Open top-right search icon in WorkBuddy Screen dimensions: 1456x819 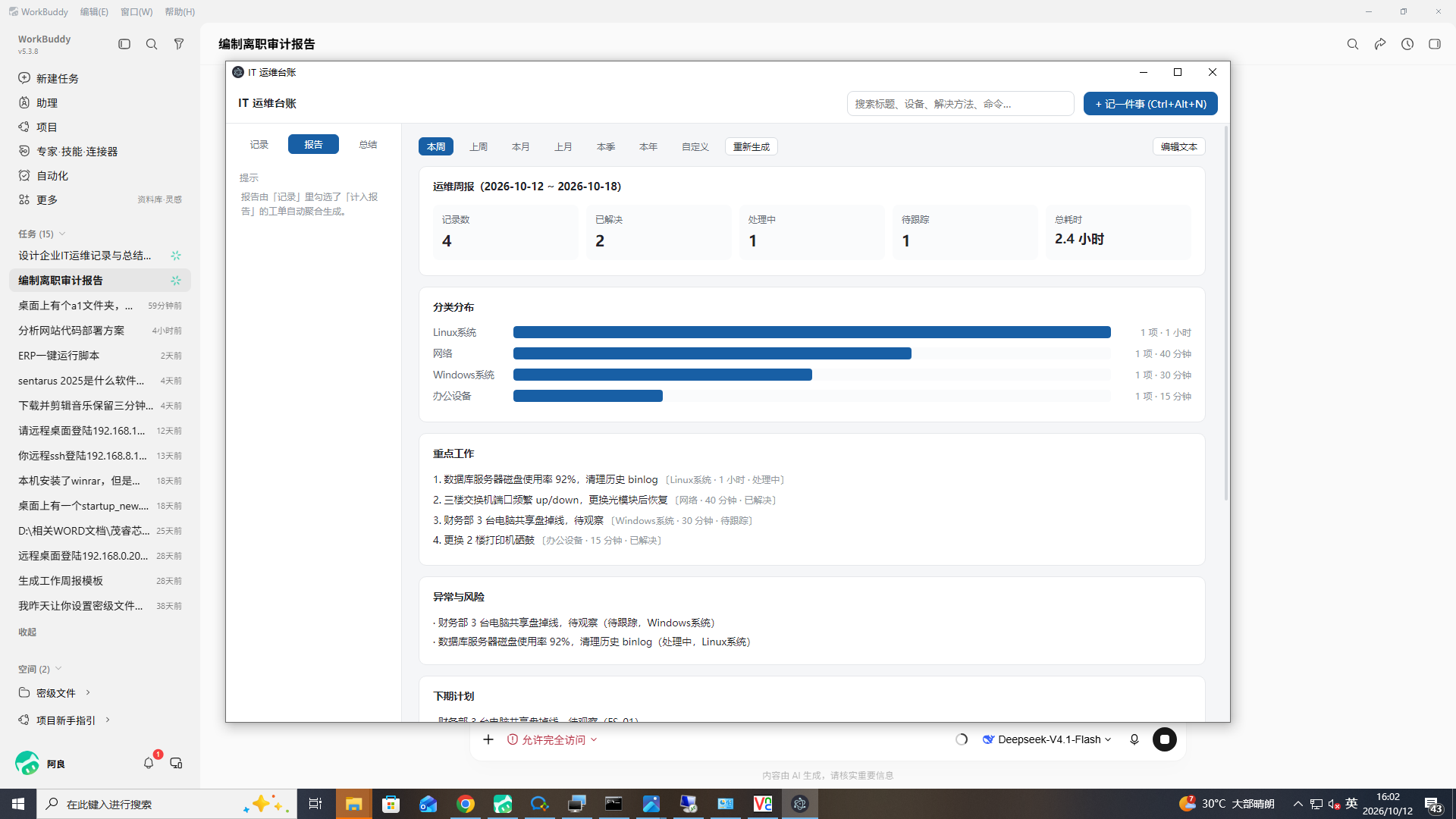click(x=1353, y=44)
